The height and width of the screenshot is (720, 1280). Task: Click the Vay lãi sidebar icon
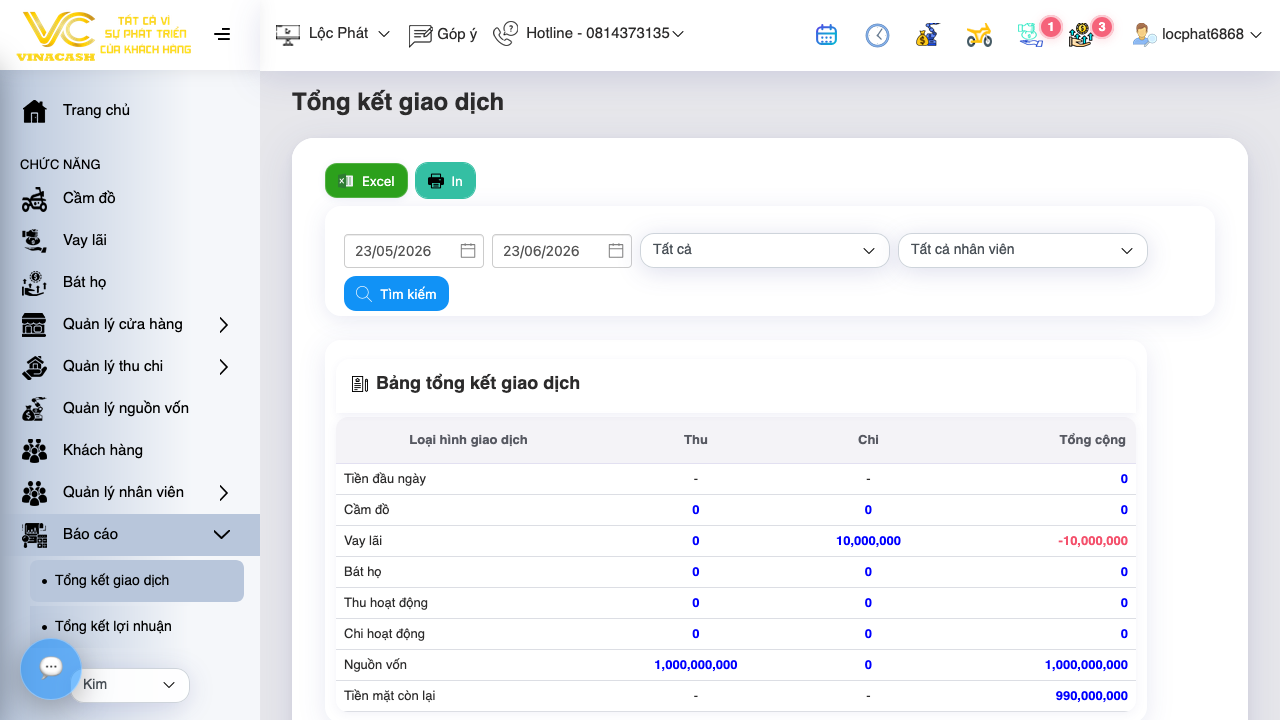click(x=35, y=240)
